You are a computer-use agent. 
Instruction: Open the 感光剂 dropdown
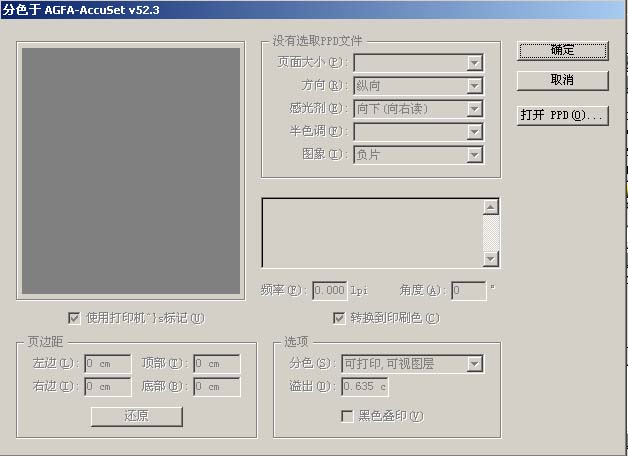(x=418, y=108)
